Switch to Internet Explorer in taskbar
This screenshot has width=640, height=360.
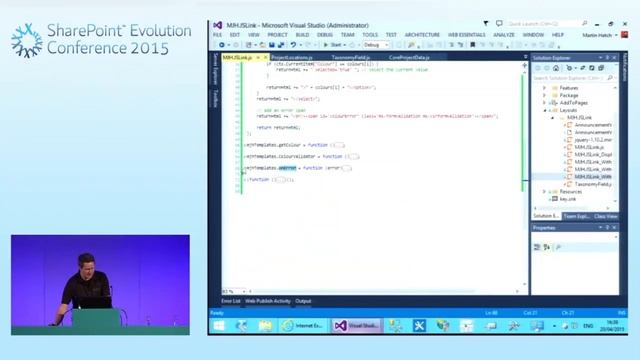click(304, 326)
